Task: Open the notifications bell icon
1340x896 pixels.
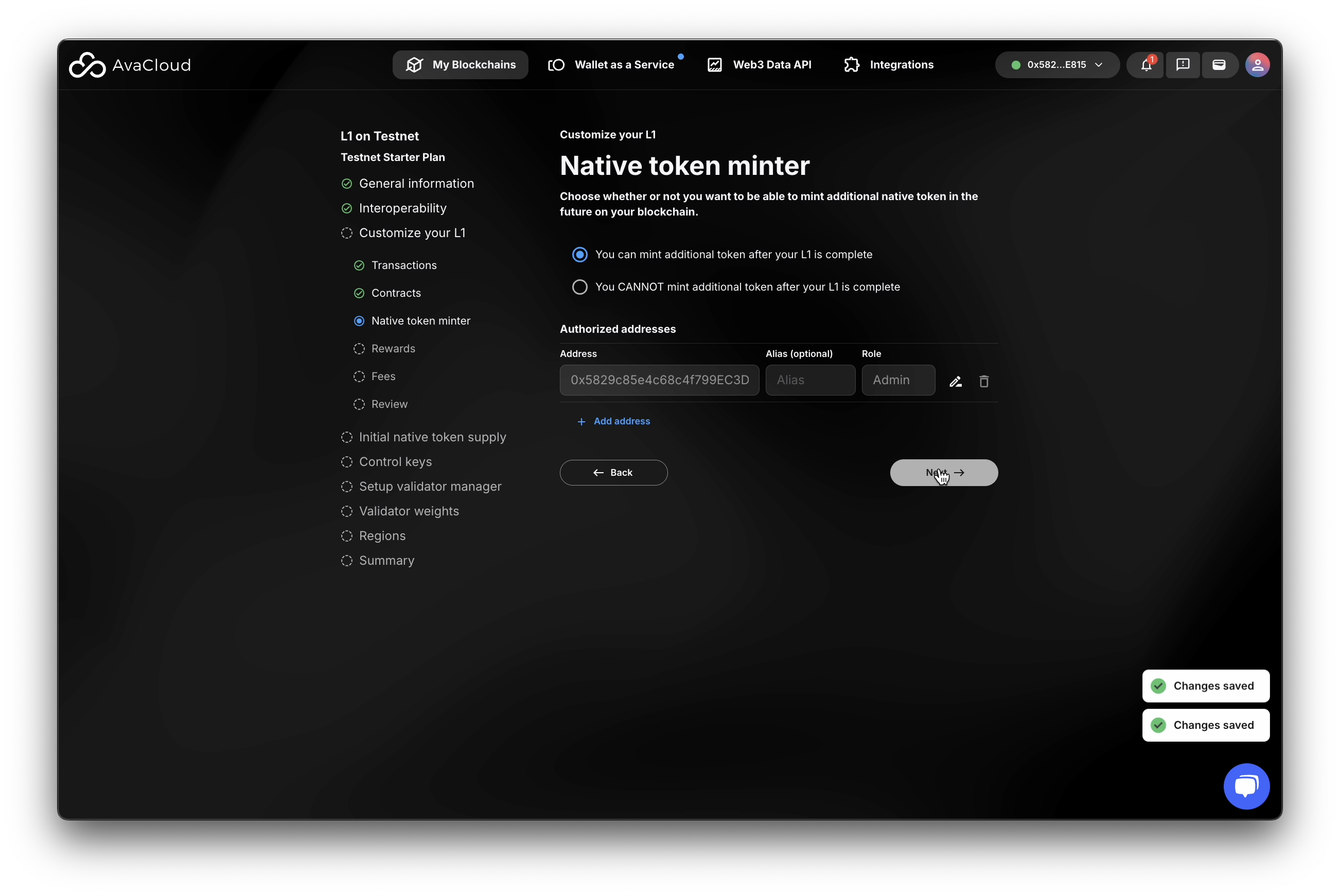Action: pyautogui.click(x=1145, y=65)
